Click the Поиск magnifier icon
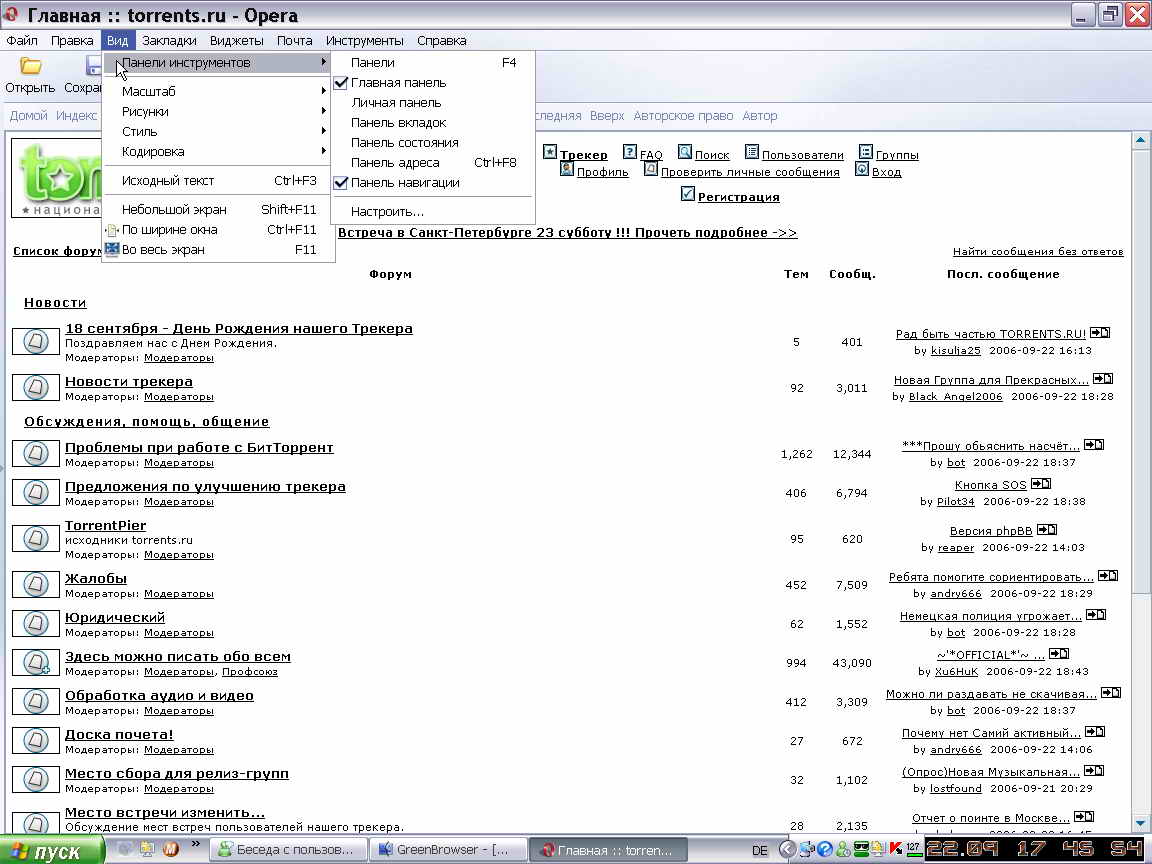This screenshot has height=864, width=1152. pyautogui.click(x=685, y=152)
